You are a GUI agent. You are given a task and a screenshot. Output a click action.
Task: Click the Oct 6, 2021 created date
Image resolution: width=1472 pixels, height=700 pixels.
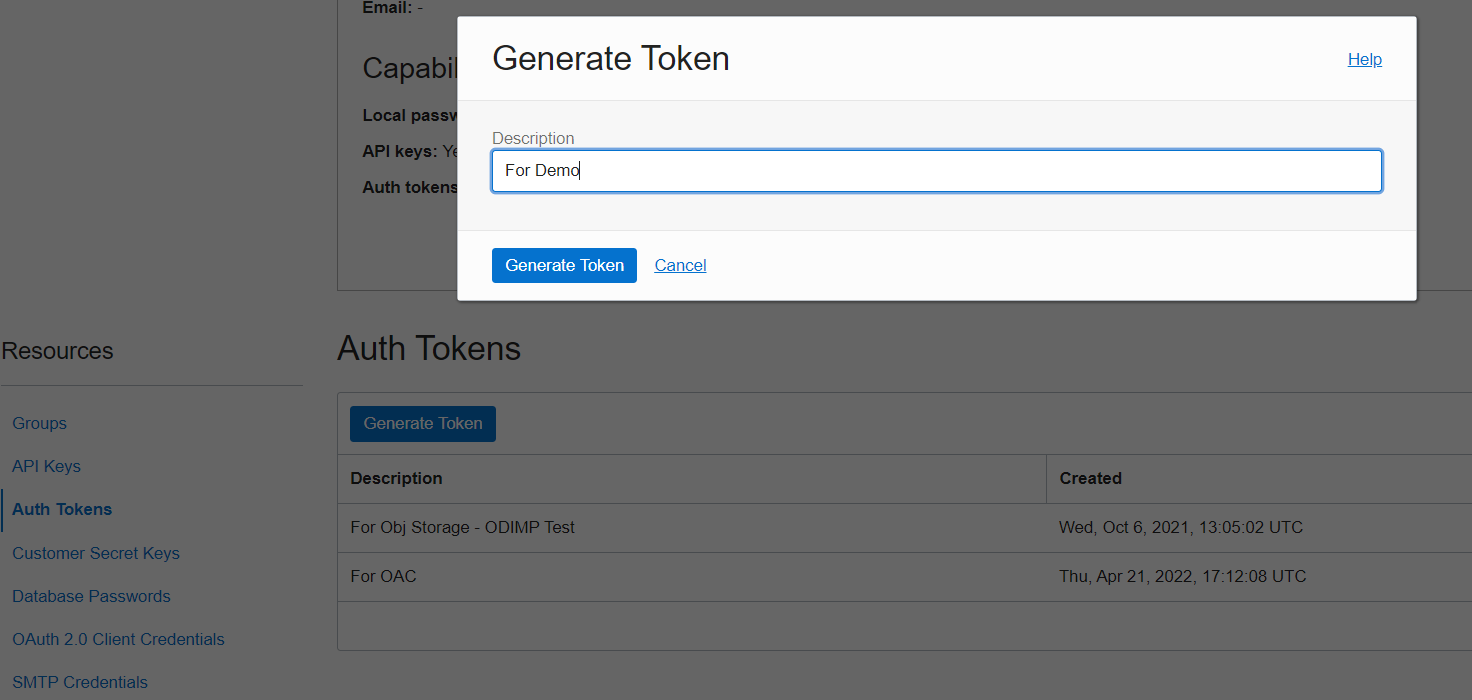1180,527
